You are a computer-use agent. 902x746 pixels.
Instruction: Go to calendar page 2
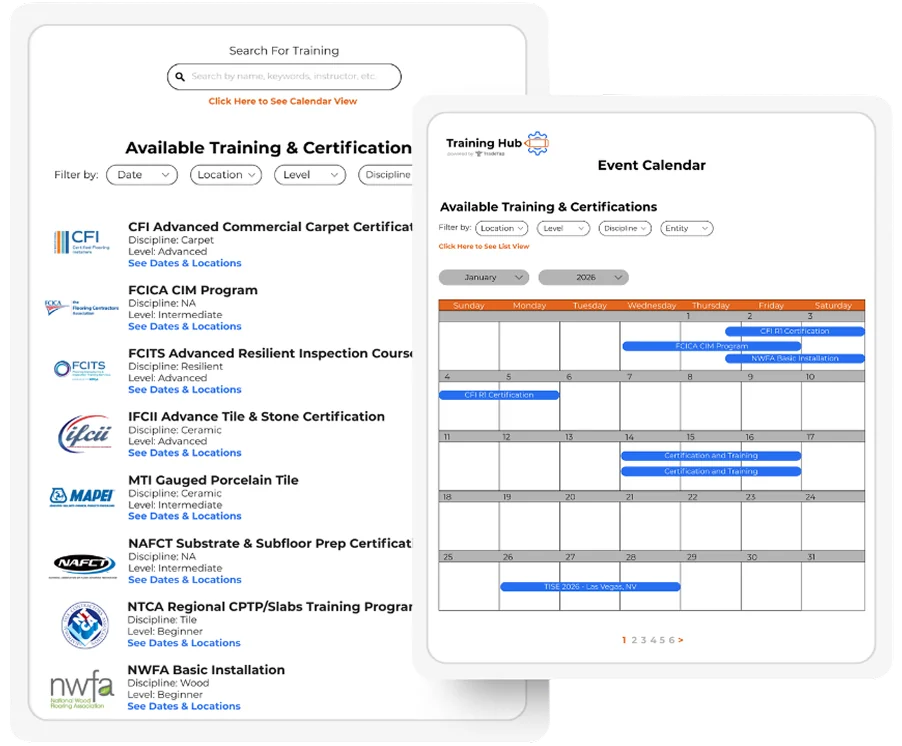634,640
